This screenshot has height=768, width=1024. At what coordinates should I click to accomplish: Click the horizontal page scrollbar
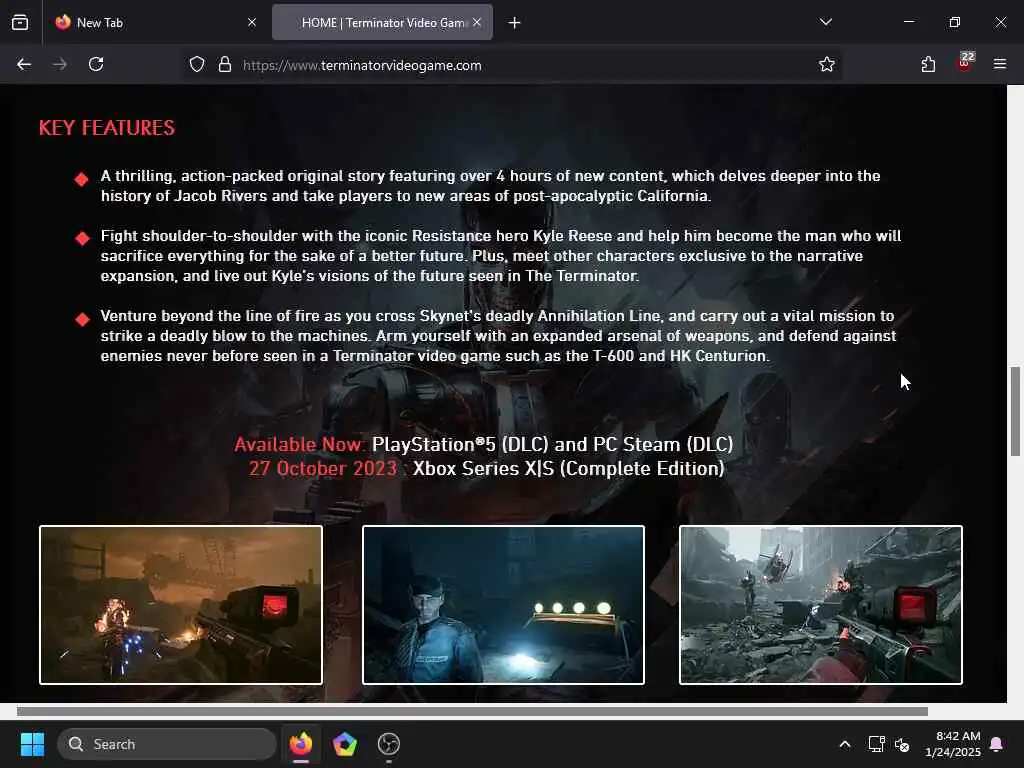pos(472,711)
